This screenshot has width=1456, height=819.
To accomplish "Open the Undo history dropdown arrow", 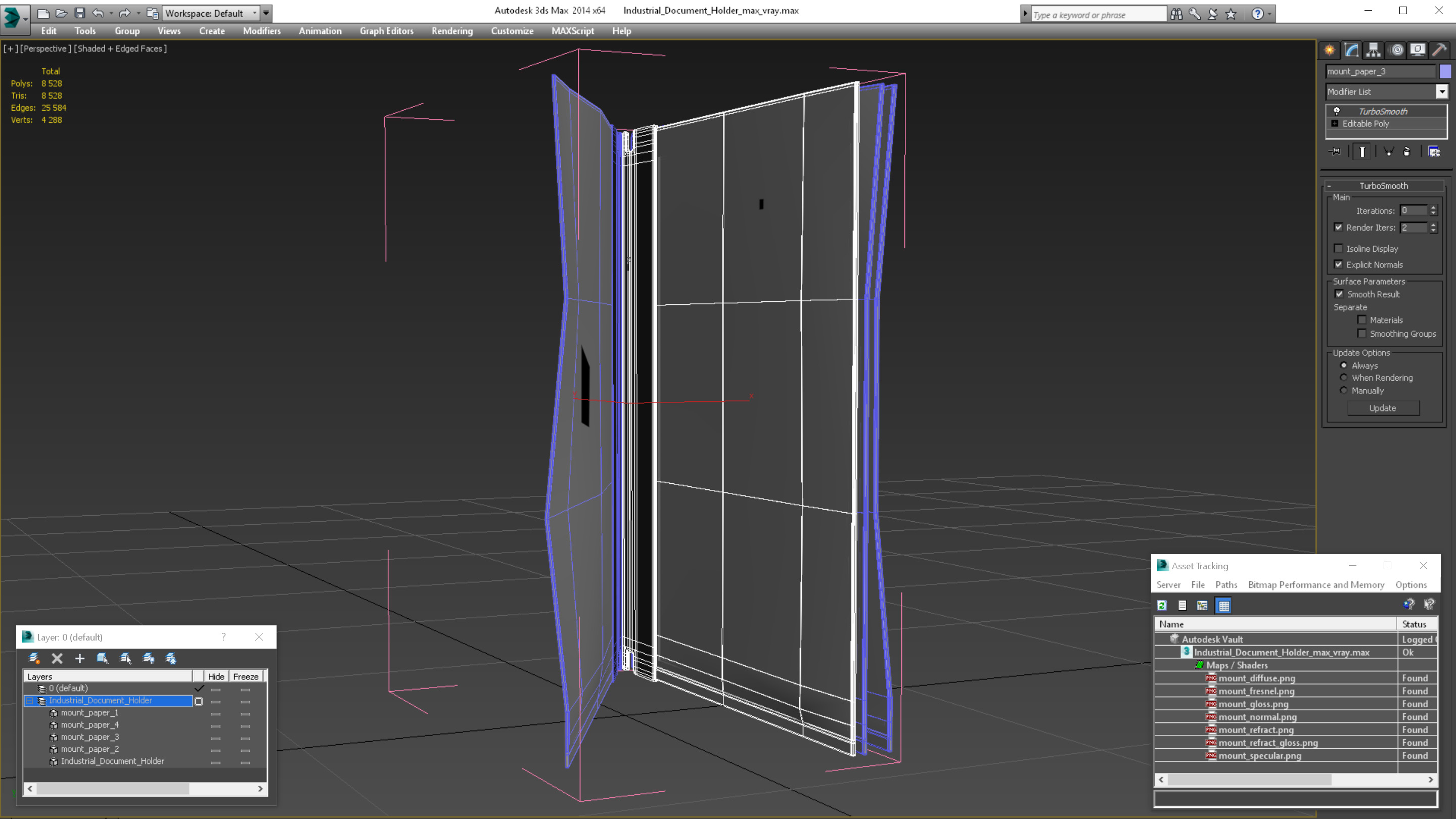I will [111, 13].
